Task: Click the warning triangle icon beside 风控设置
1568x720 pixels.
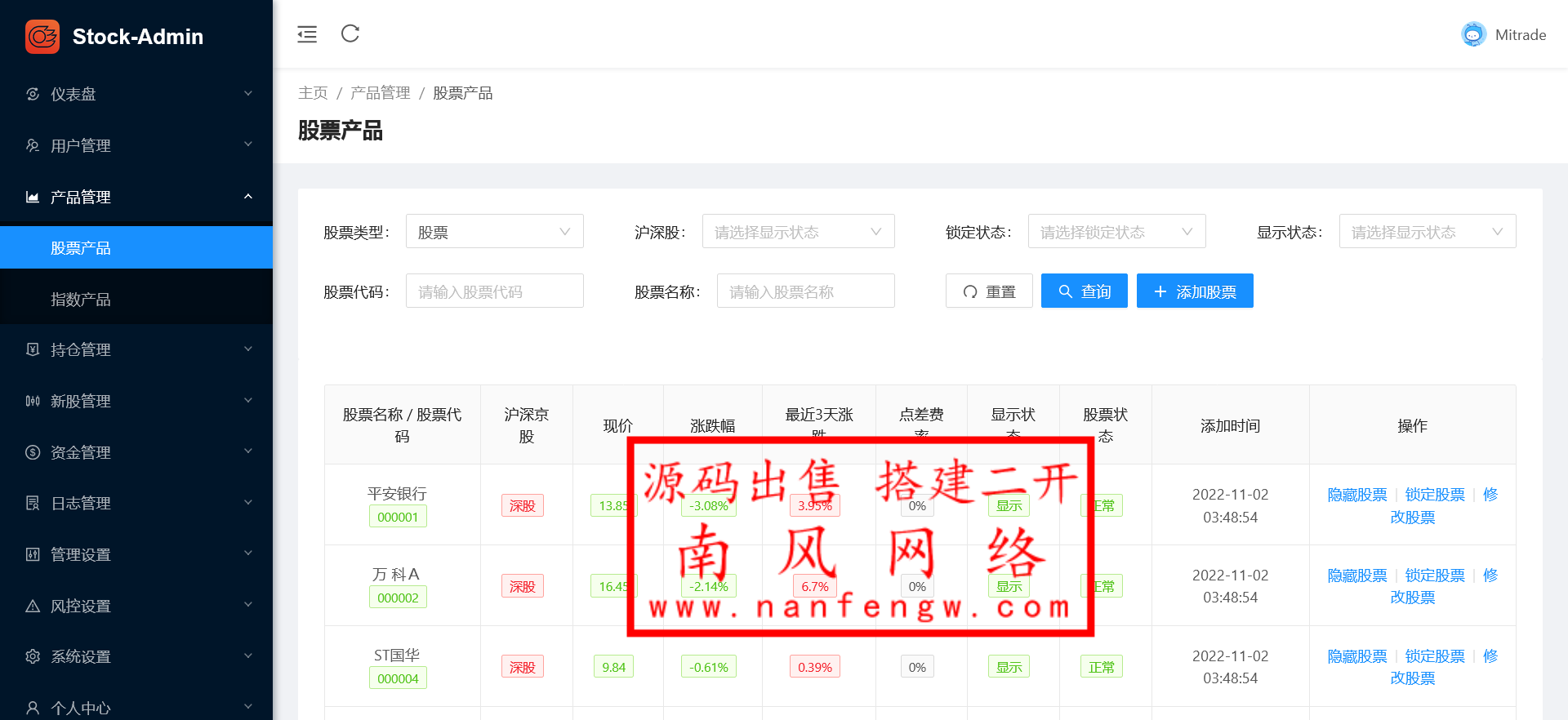Action: pyautogui.click(x=33, y=606)
